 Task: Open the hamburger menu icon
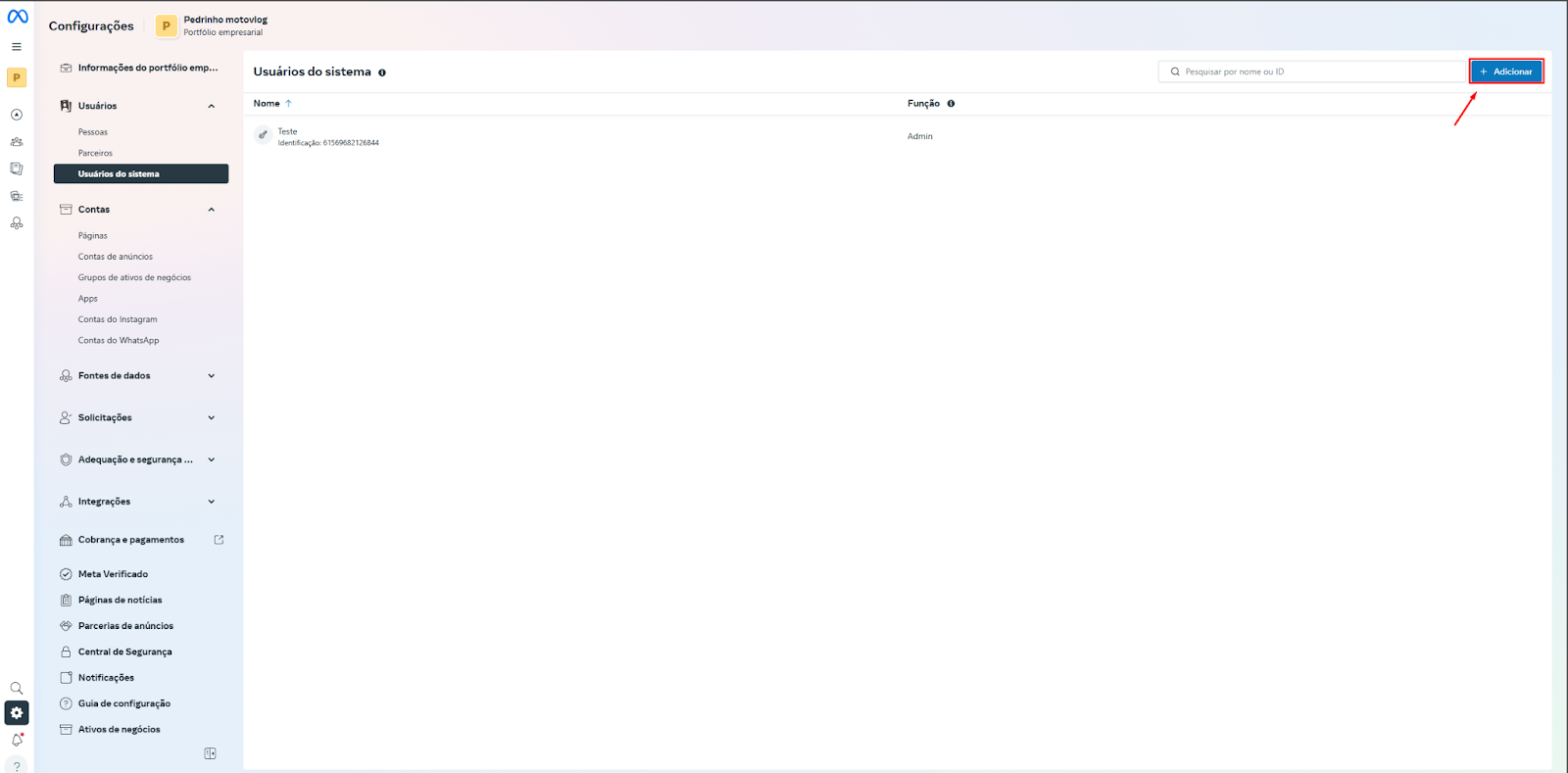[x=17, y=47]
